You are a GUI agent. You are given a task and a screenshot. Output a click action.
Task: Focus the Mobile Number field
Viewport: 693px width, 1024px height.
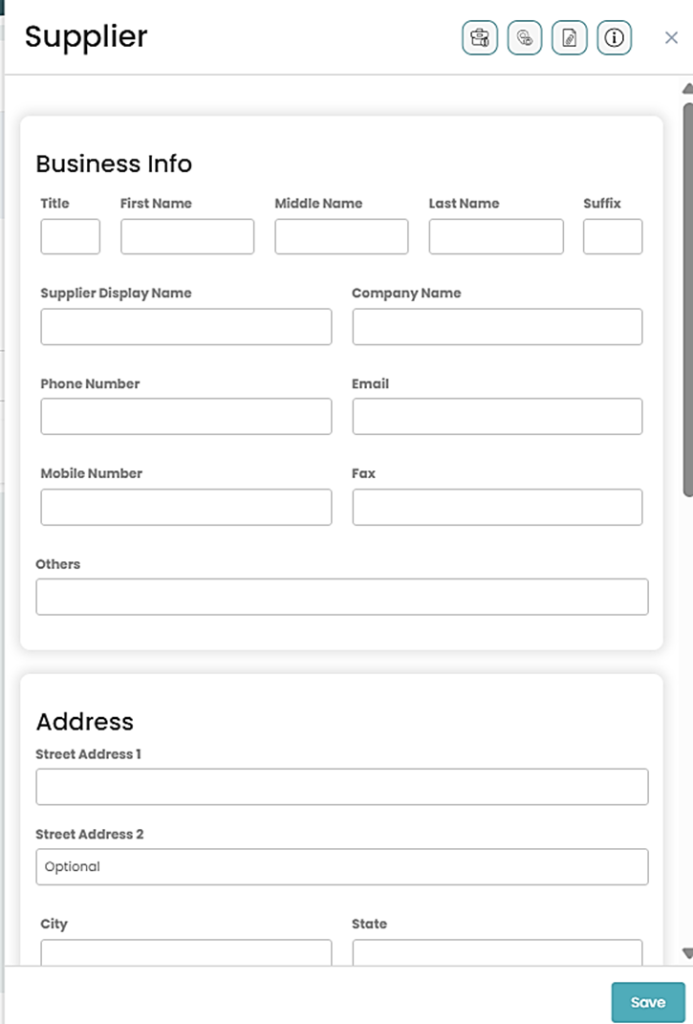click(186, 507)
